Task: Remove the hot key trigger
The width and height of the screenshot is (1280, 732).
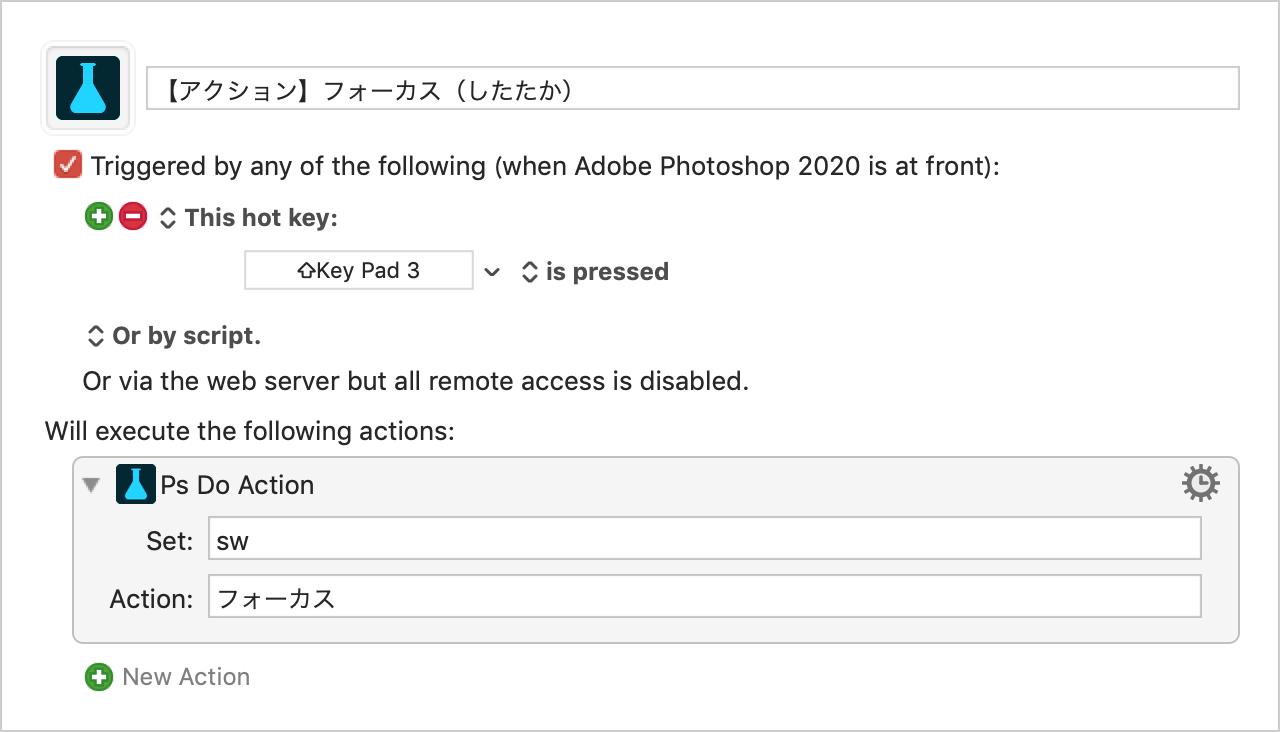Action: point(133,216)
